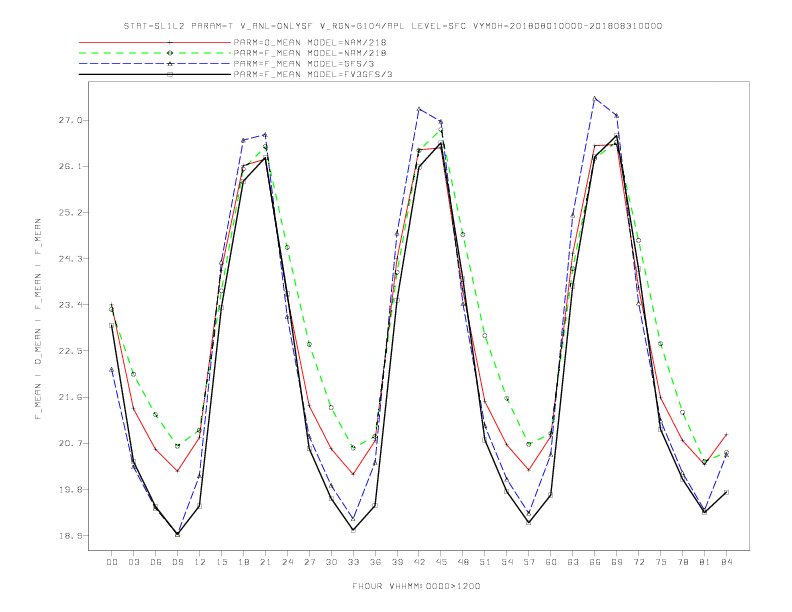Click the blue dashed legend line sample
The image size is (792, 612).
click(155, 64)
